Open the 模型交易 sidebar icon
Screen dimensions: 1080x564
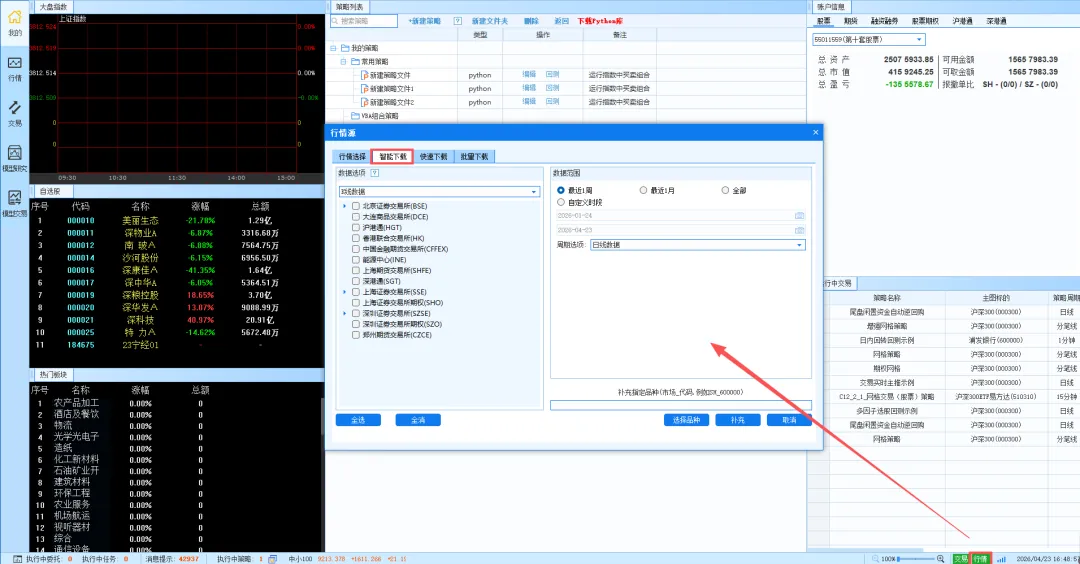pos(14,198)
